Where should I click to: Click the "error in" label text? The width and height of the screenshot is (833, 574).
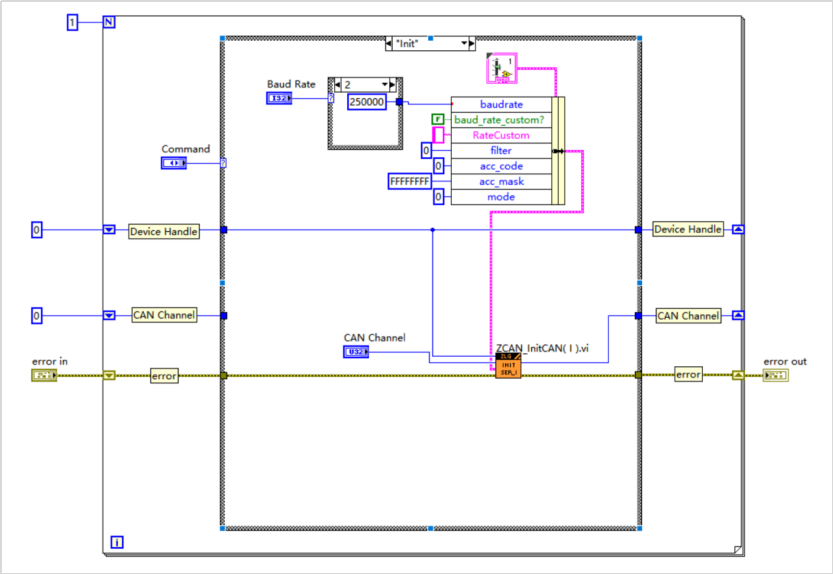pyautogui.click(x=49, y=361)
